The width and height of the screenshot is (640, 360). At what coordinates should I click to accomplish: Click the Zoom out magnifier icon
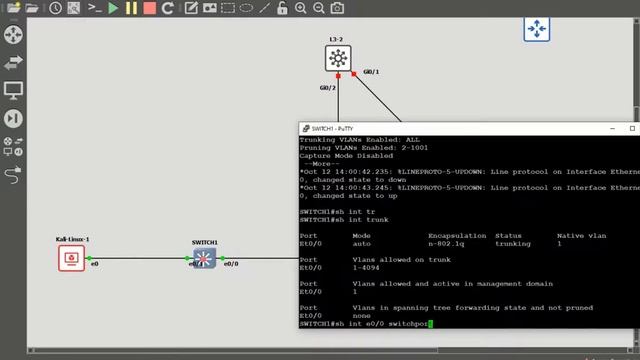click(319, 8)
